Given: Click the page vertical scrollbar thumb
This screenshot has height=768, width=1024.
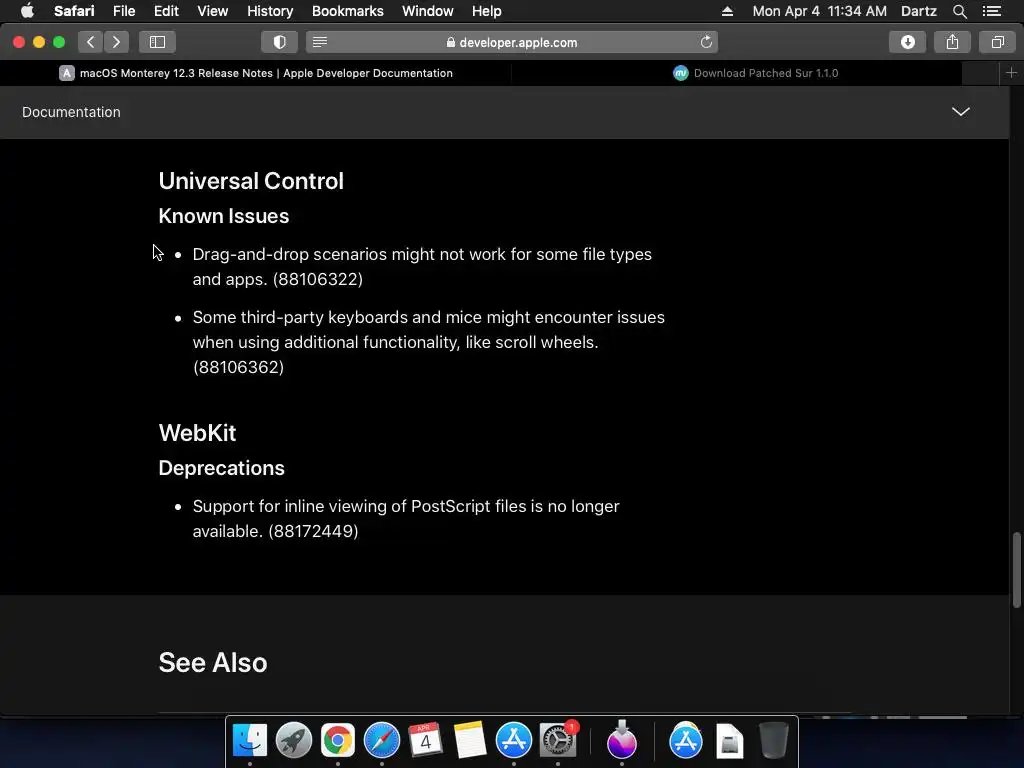Looking at the screenshot, I should 1016,570.
